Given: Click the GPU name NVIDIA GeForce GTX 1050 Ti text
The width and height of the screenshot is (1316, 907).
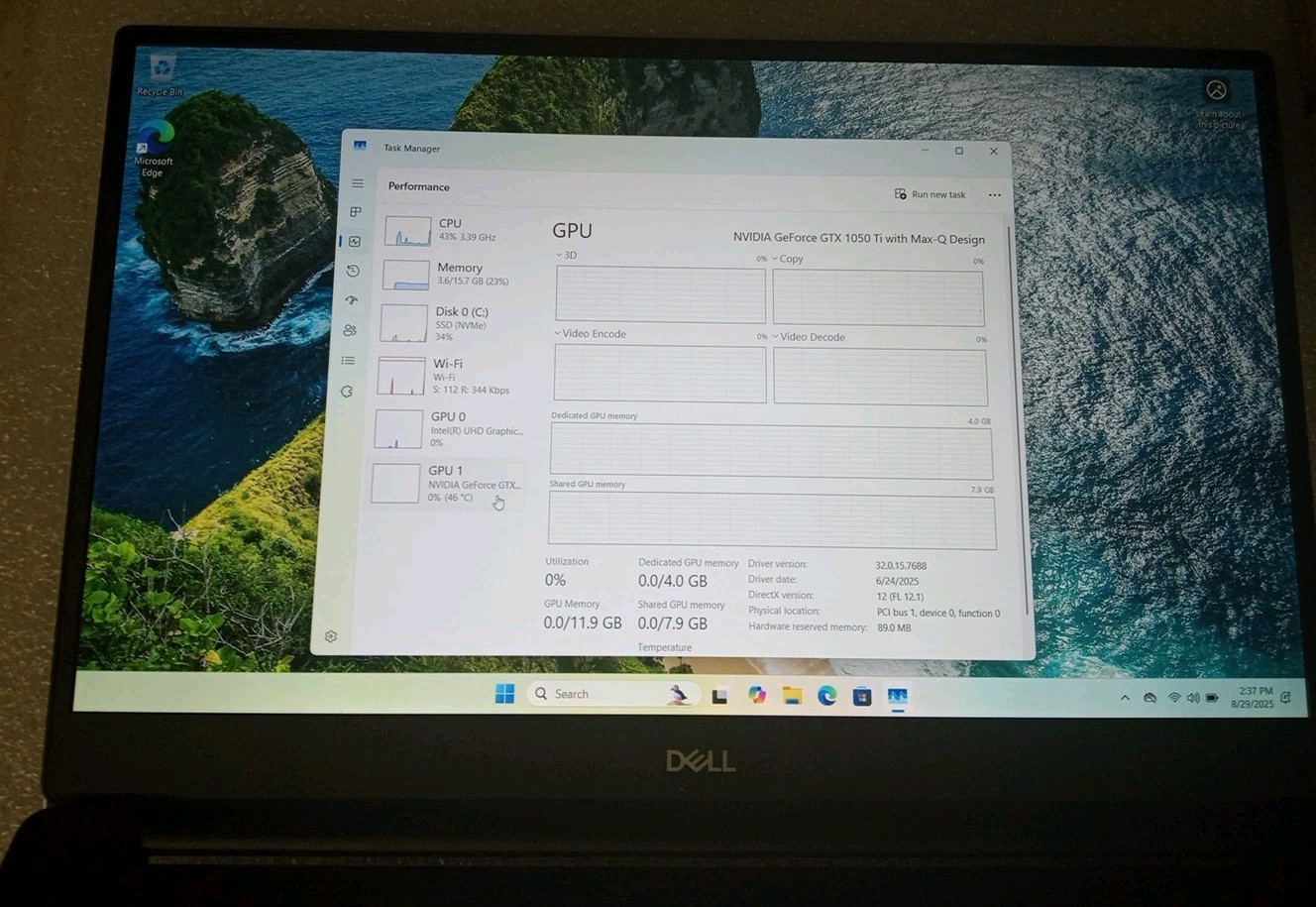Looking at the screenshot, I should click(x=859, y=238).
